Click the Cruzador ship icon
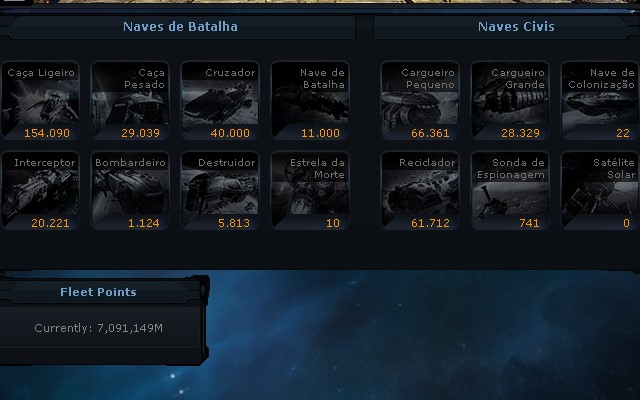 point(220,100)
